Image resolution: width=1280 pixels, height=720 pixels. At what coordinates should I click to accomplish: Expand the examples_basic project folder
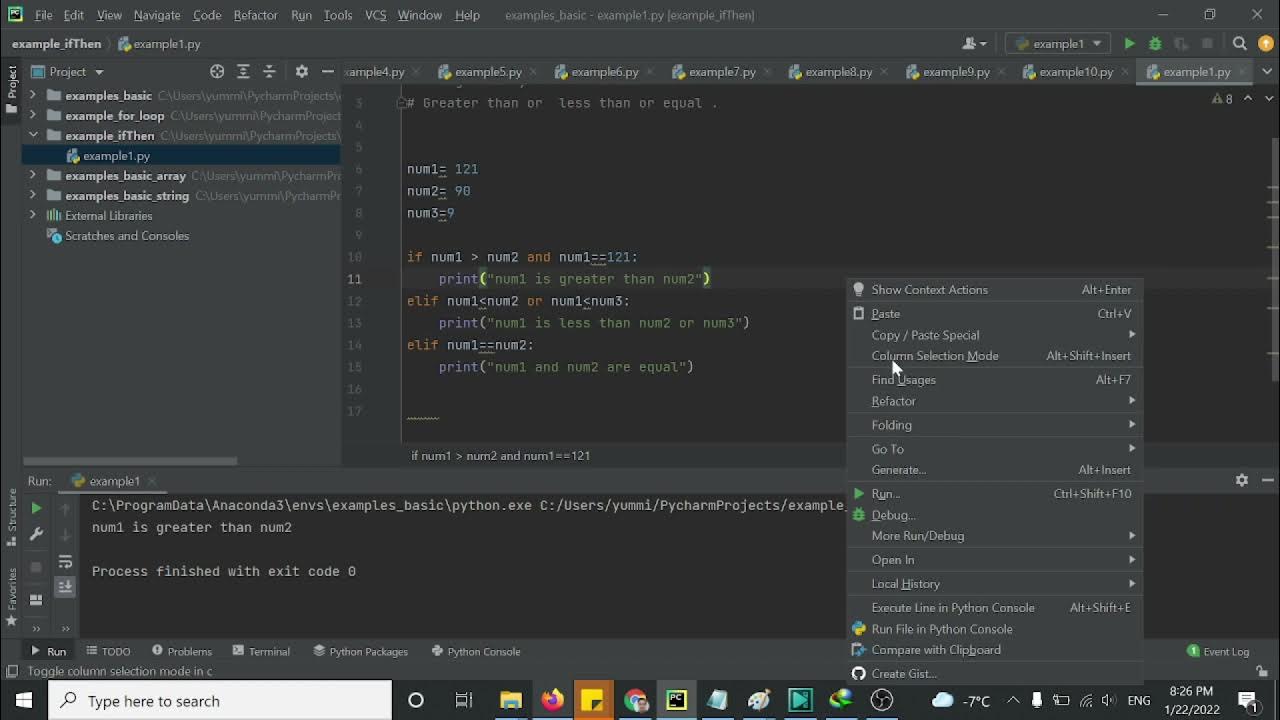coord(33,96)
